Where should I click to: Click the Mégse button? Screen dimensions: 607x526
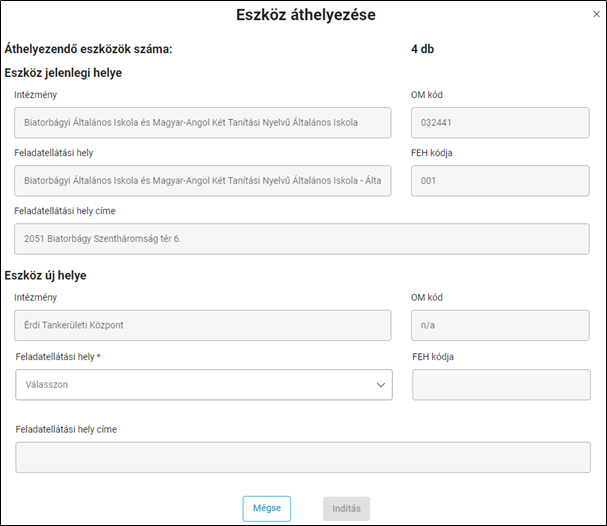(x=267, y=508)
